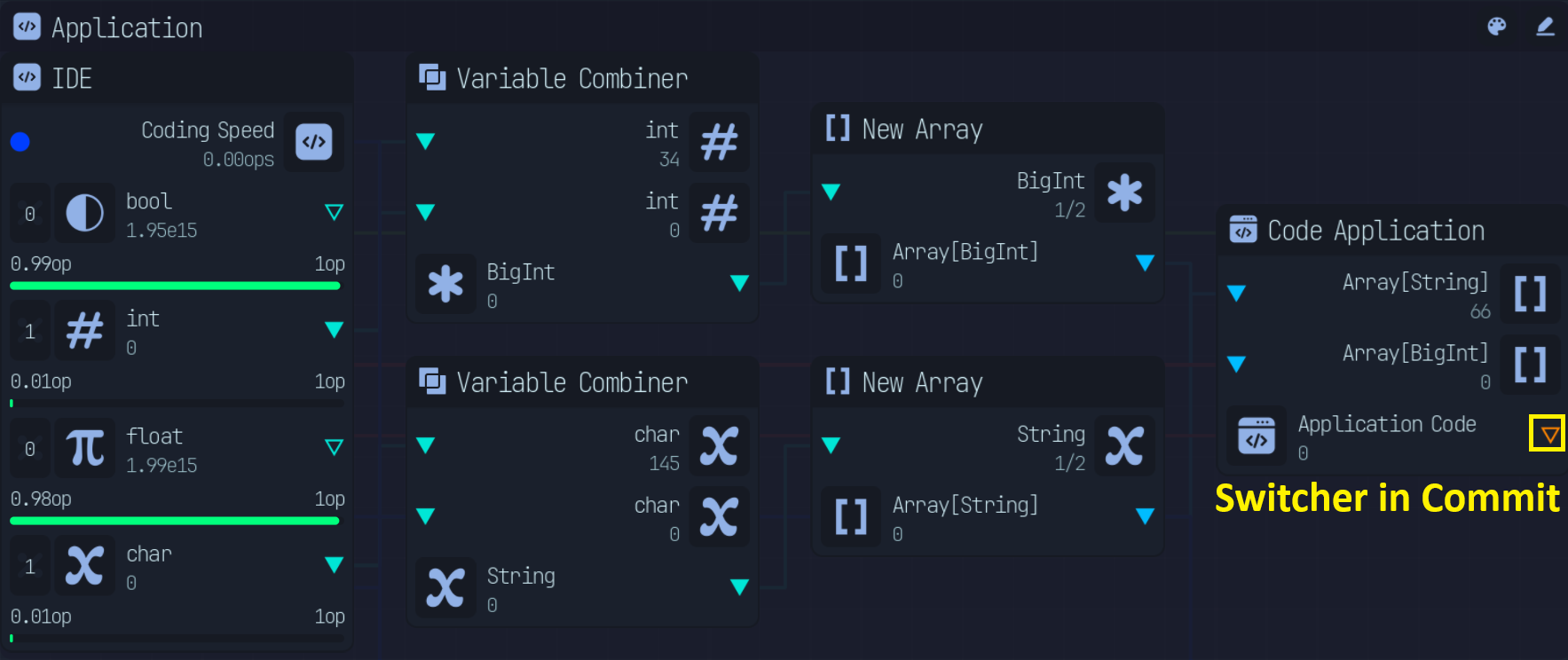Click the Application Code window icon
The image size is (1568, 660).
[x=1257, y=436]
